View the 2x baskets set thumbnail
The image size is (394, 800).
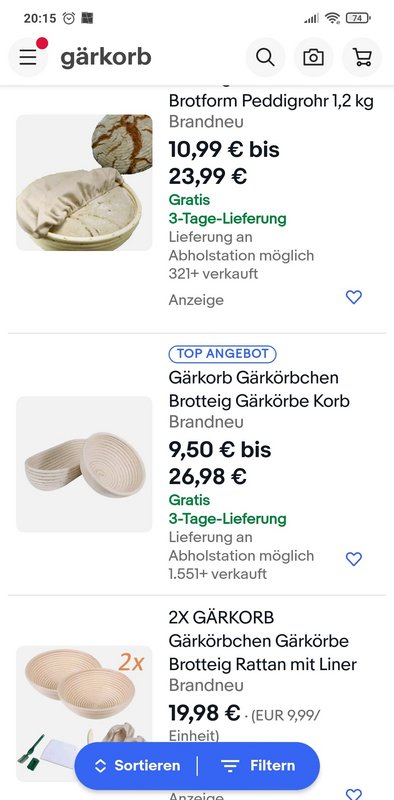pos(84,713)
